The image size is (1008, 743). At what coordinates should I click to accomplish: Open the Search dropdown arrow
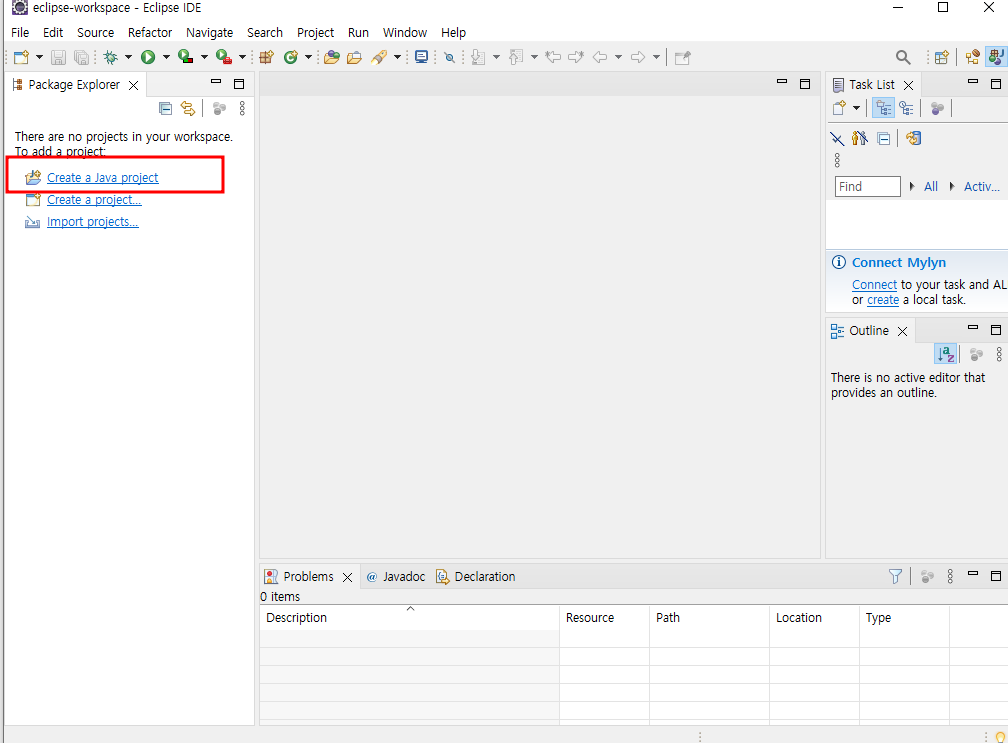point(397,57)
